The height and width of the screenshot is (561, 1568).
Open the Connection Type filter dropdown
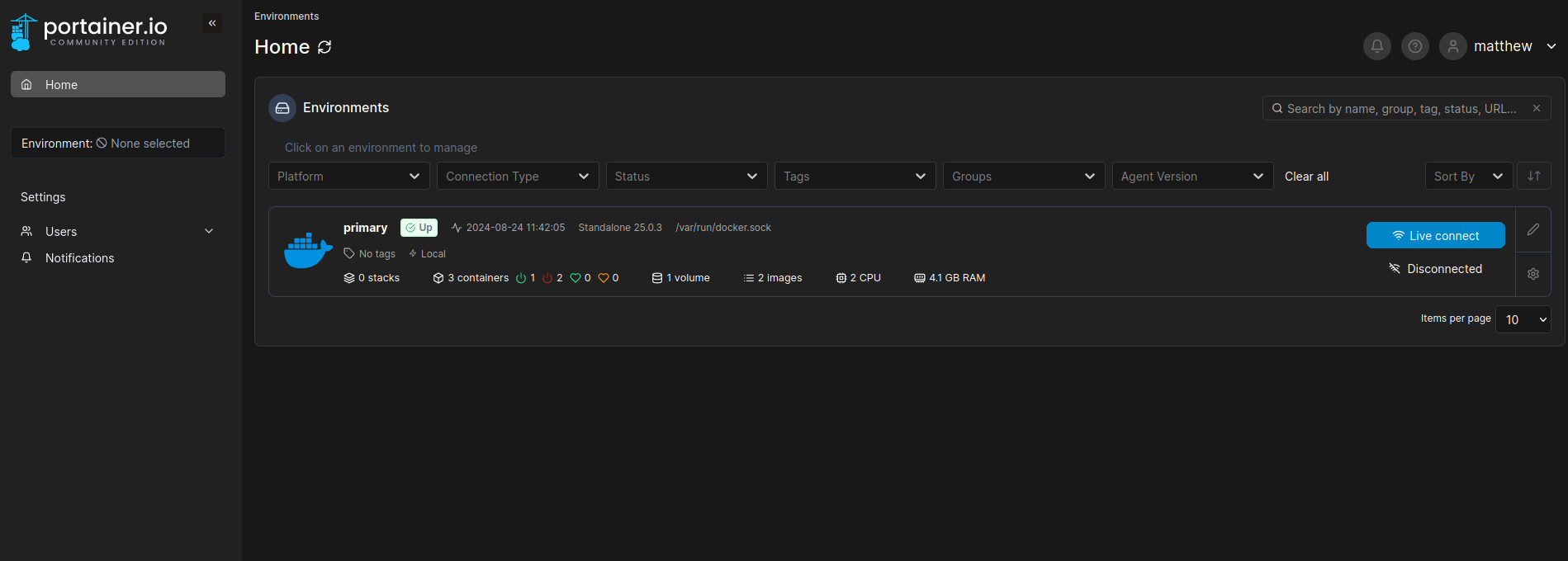tap(518, 176)
